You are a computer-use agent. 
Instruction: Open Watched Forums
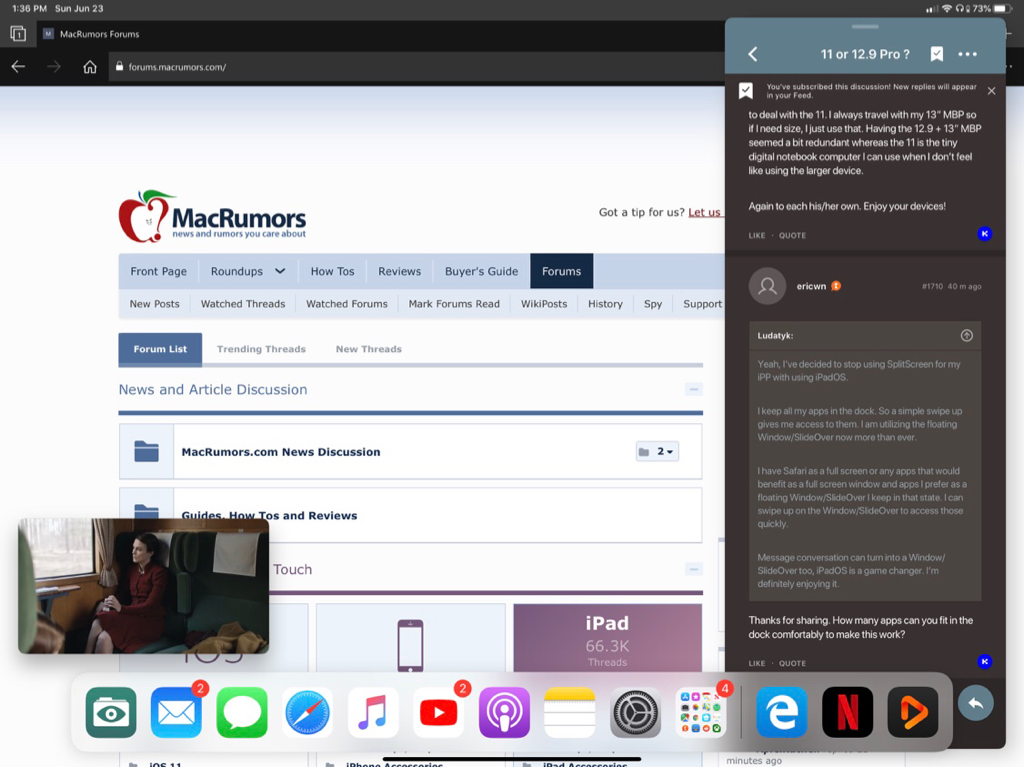click(x=347, y=304)
